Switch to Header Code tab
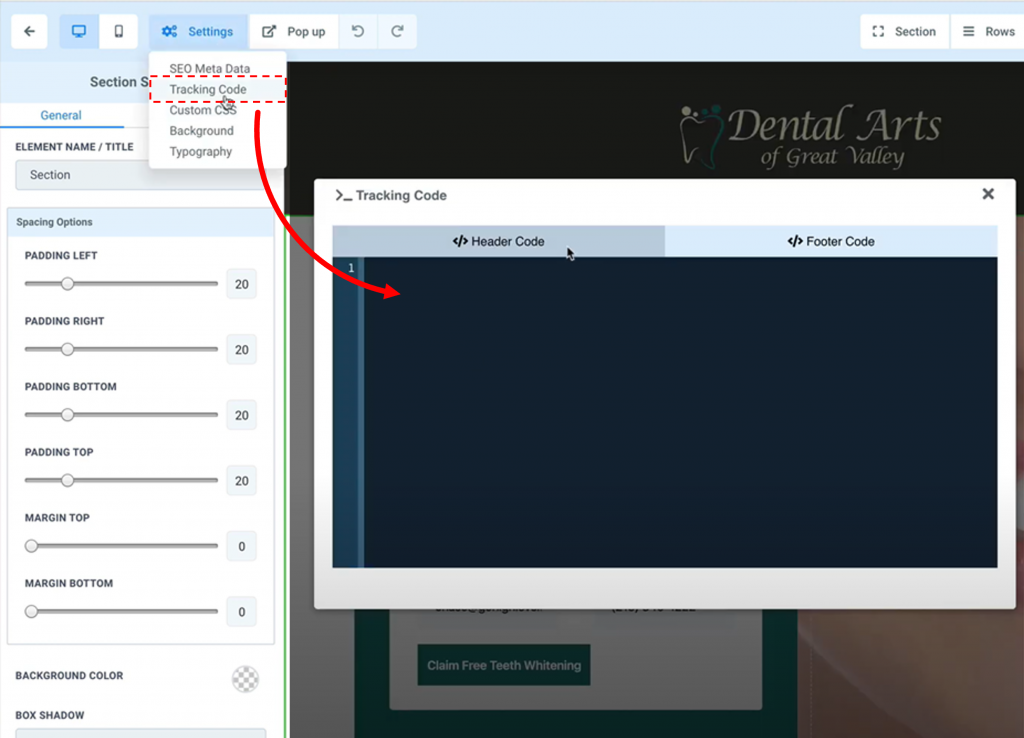1024x738 pixels. pyautogui.click(x=498, y=241)
